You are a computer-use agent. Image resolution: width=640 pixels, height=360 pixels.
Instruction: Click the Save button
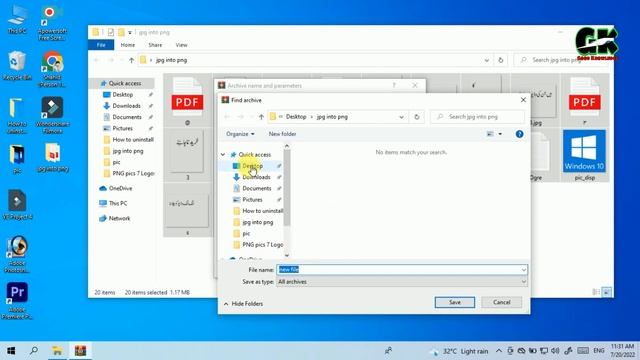click(x=455, y=302)
